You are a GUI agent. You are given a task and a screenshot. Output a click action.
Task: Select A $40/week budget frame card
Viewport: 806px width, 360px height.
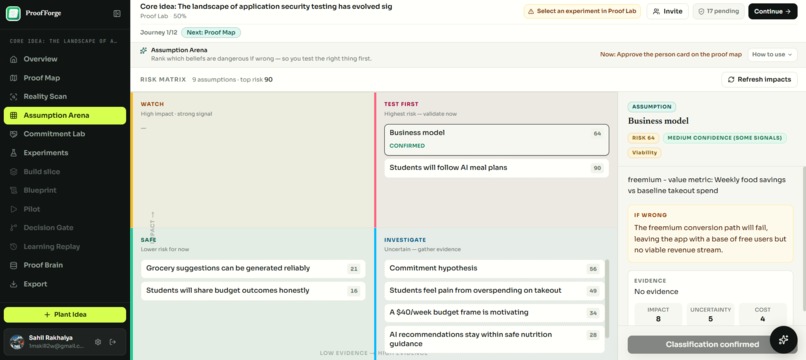(x=494, y=313)
